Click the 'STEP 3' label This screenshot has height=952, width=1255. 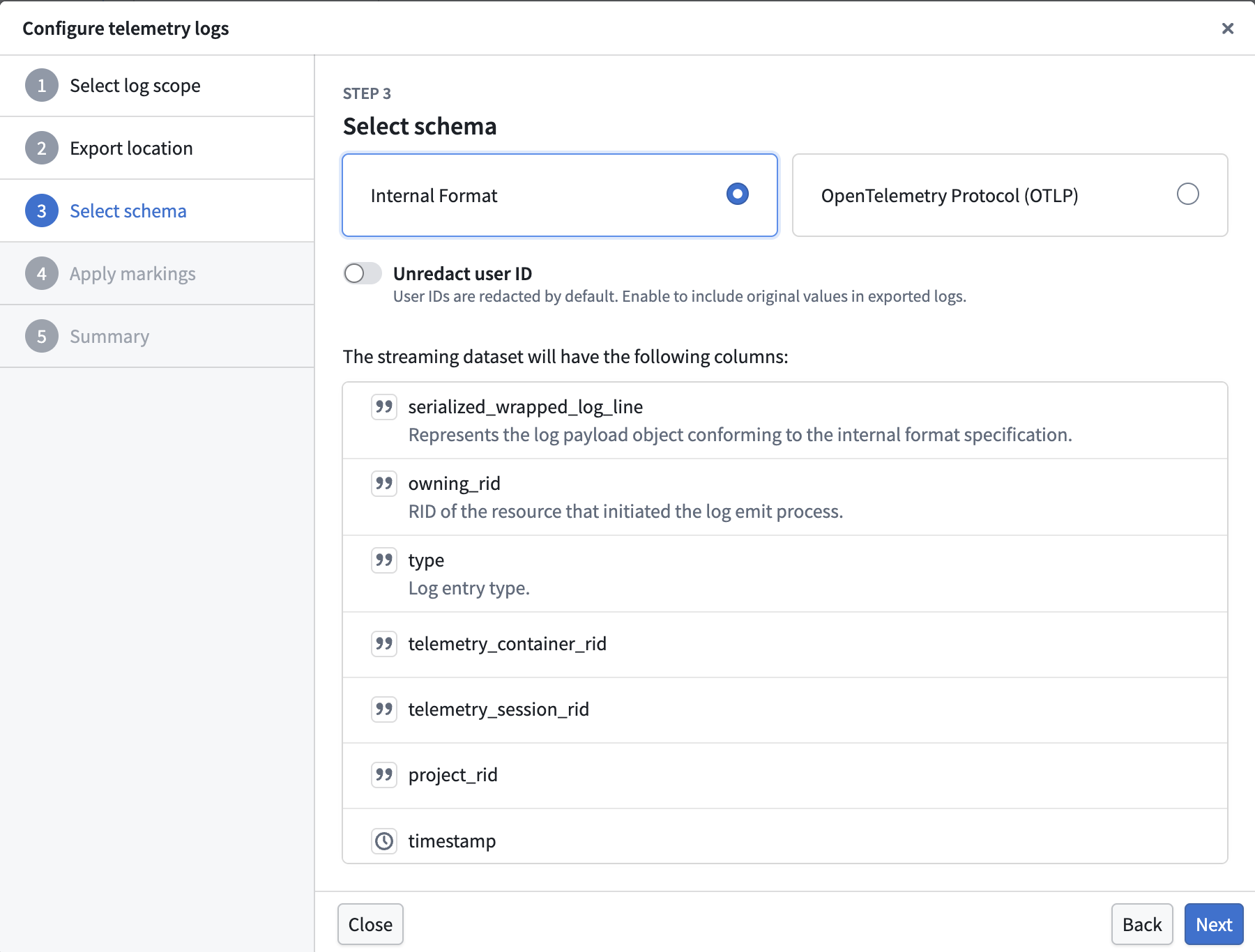pos(367,93)
